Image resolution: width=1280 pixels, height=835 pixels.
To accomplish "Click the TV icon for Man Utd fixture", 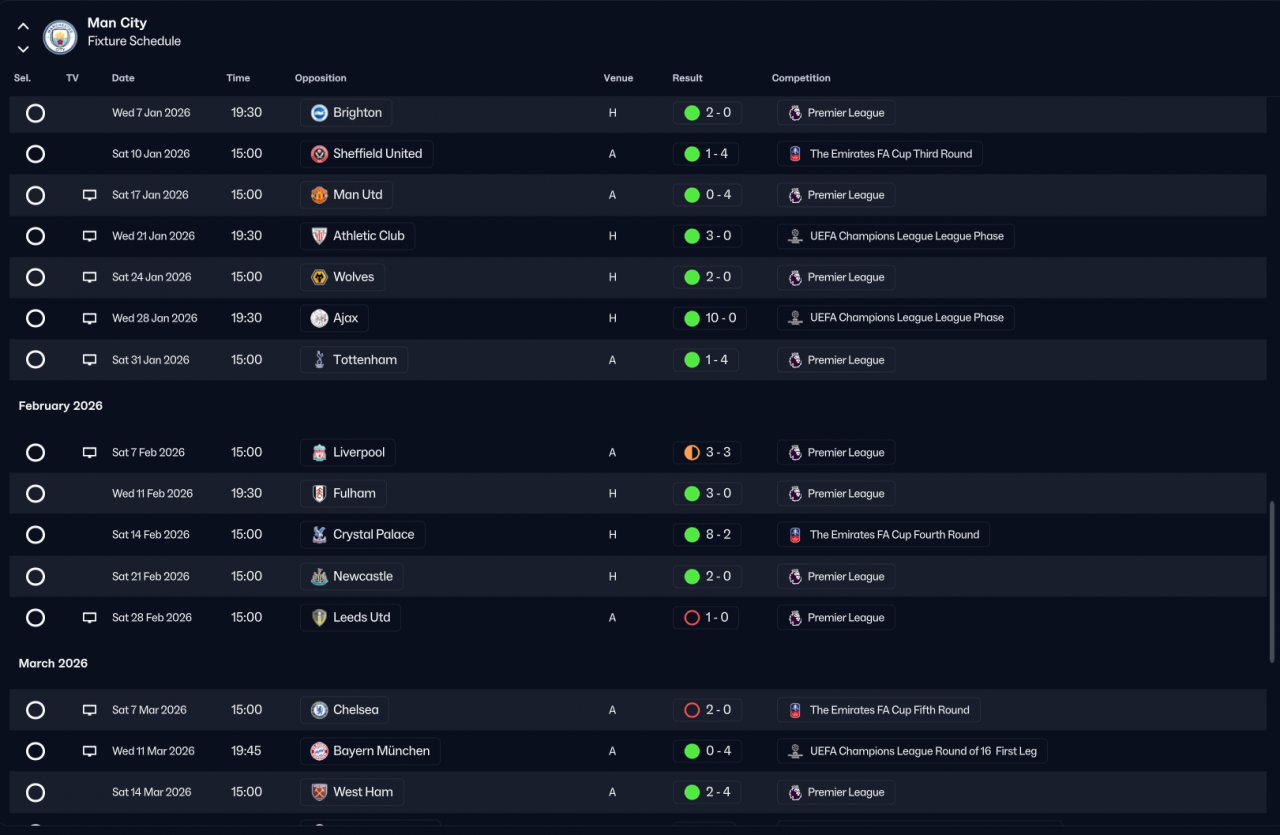I will tap(90, 195).
